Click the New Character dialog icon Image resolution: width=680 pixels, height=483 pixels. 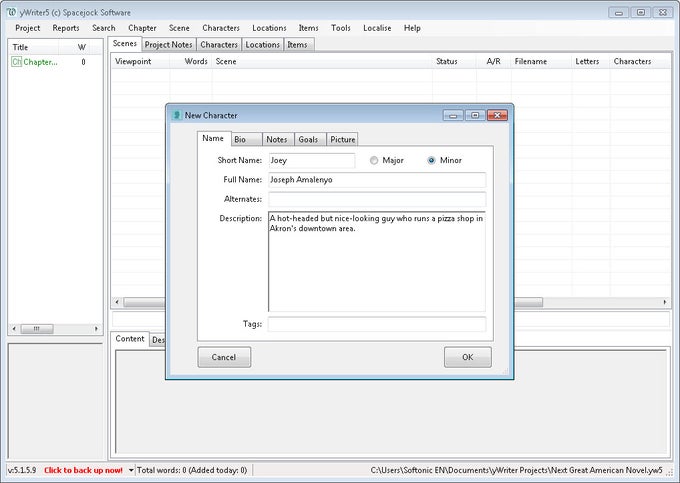point(177,115)
